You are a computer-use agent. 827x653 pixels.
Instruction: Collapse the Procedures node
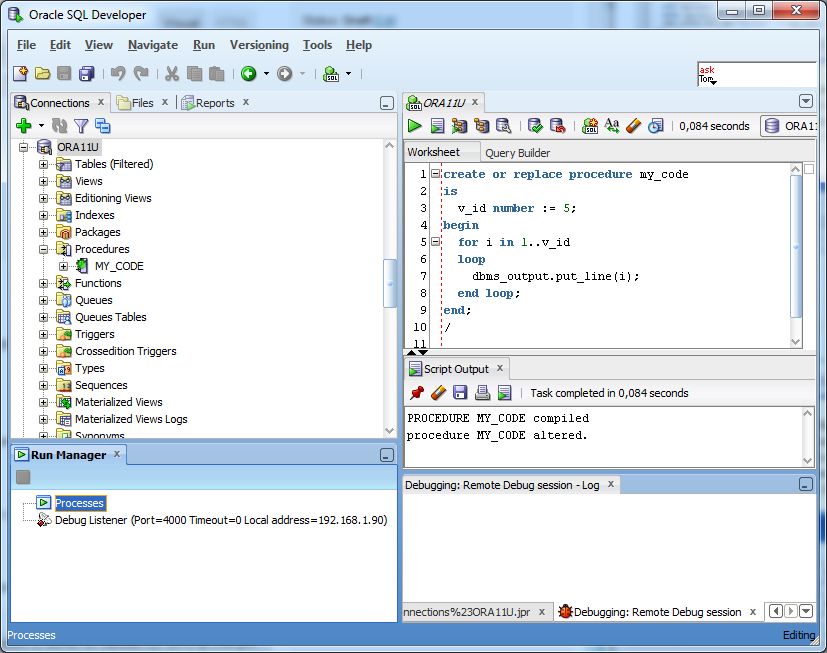tap(43, 249)
